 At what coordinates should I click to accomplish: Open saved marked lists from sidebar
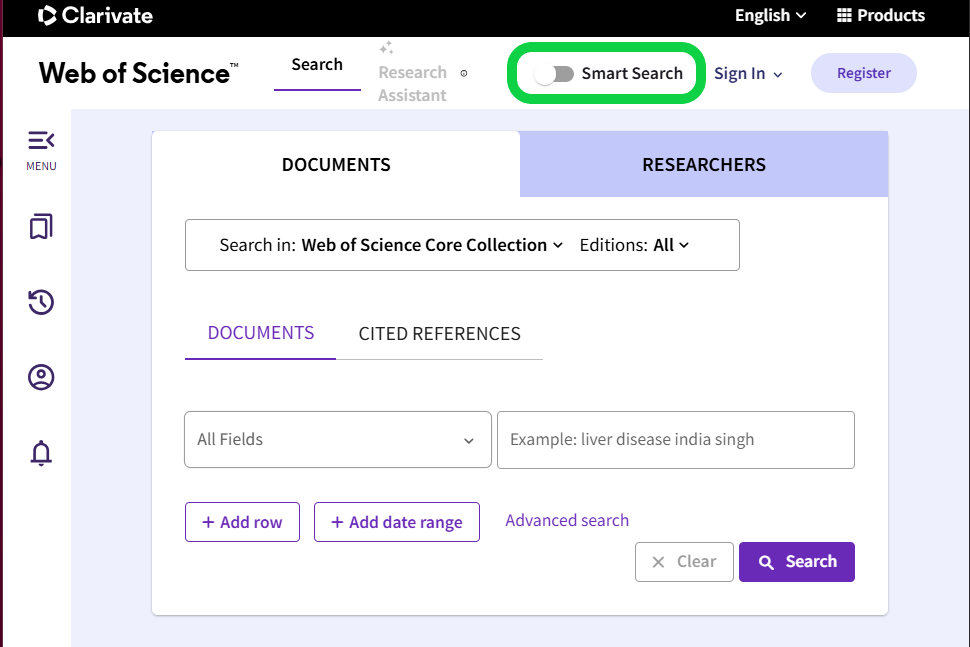[x=40, y=227]
